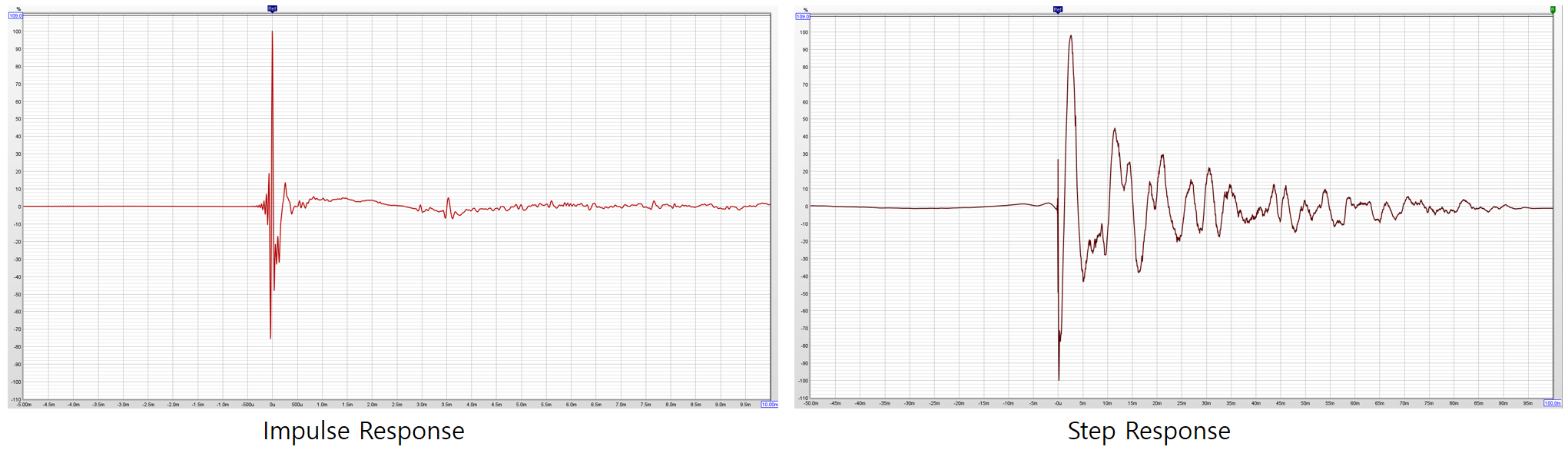Click the -110 label on Step Response axis

click(803, 399)
